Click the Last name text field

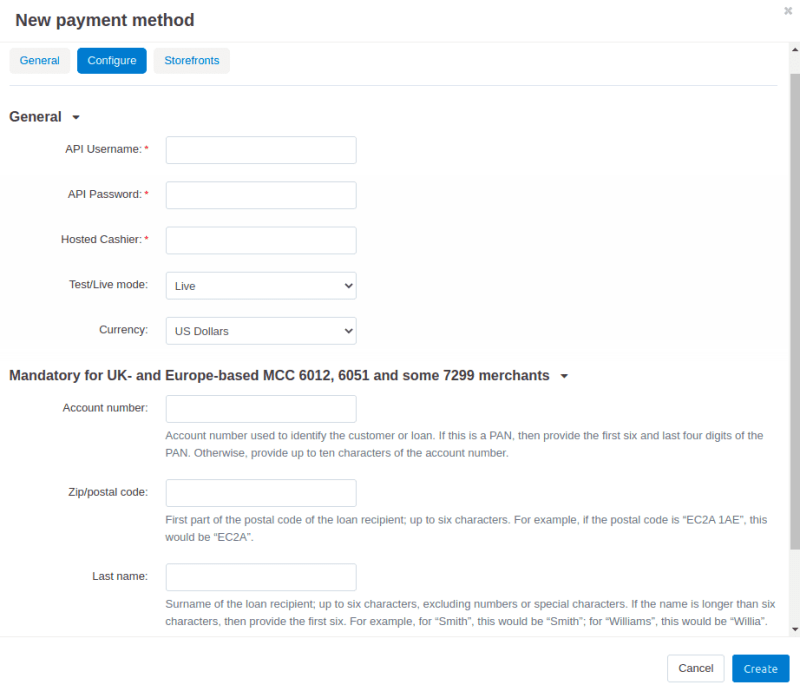(261, 577)
